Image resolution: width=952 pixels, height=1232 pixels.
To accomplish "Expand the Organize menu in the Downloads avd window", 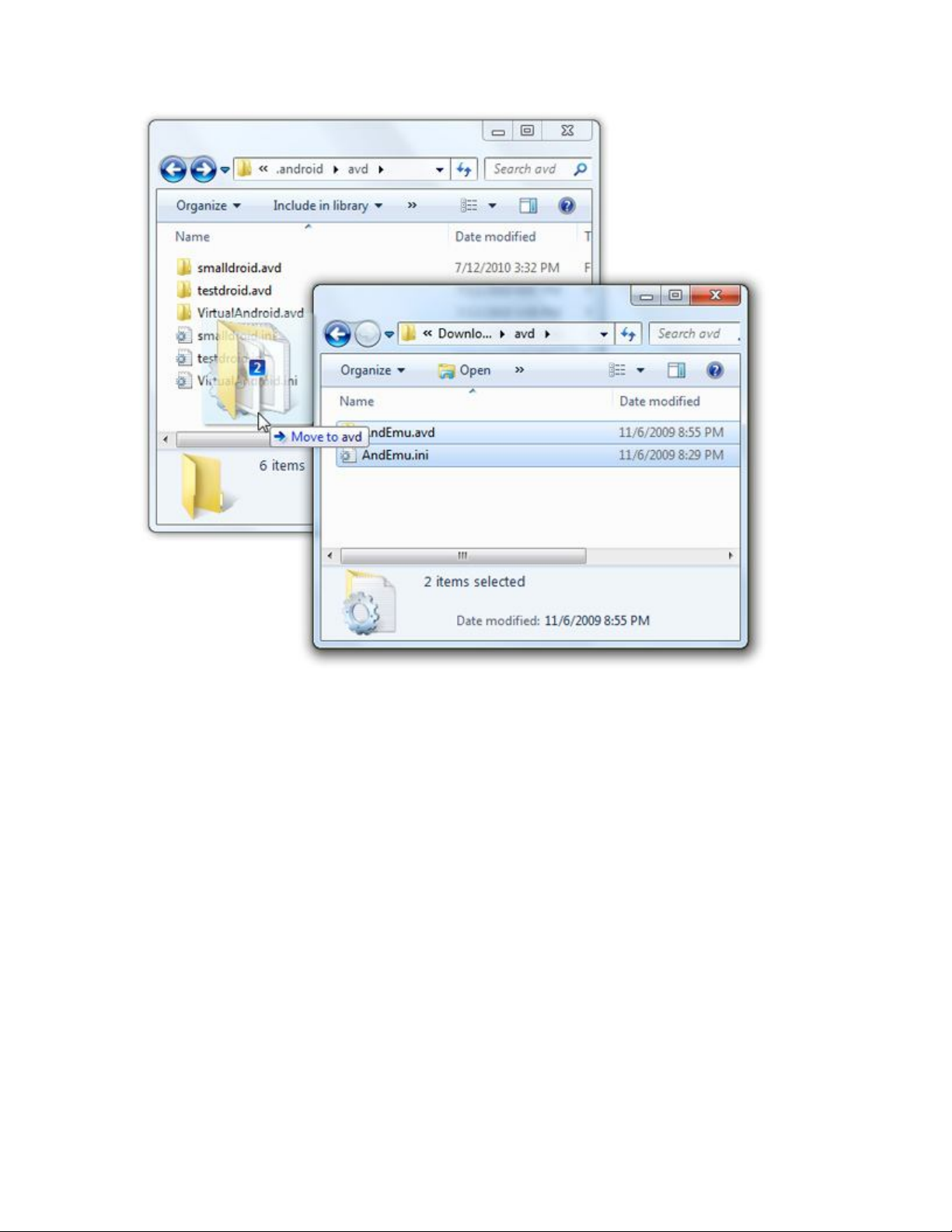I will pos(372,371).
